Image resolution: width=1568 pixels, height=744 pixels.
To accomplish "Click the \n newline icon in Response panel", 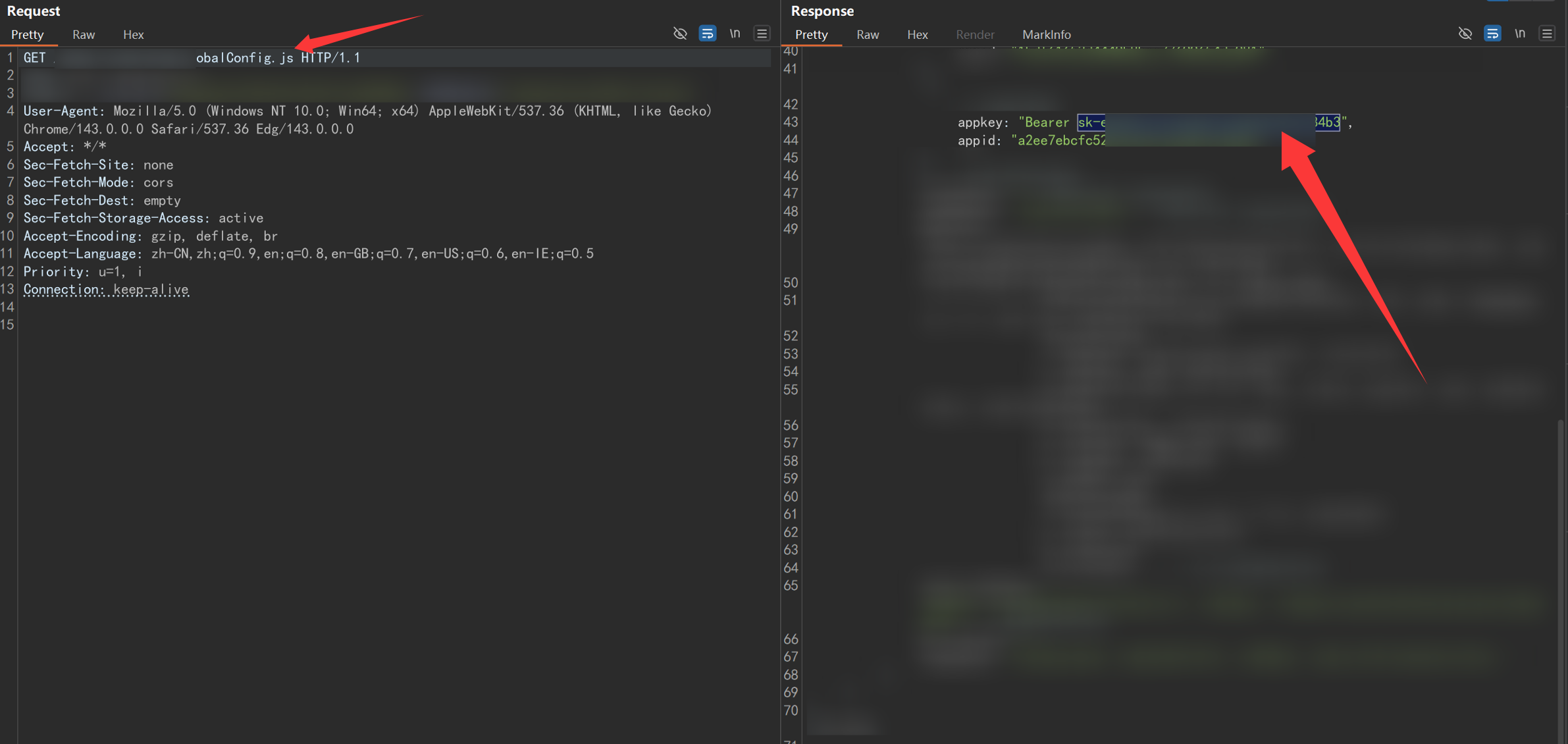I will 1519,33.
